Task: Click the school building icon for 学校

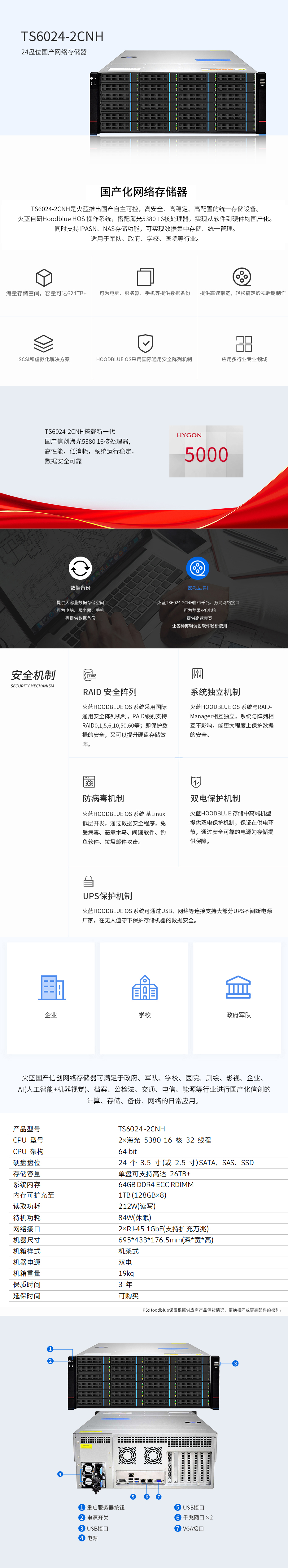Action: [145, 987]
